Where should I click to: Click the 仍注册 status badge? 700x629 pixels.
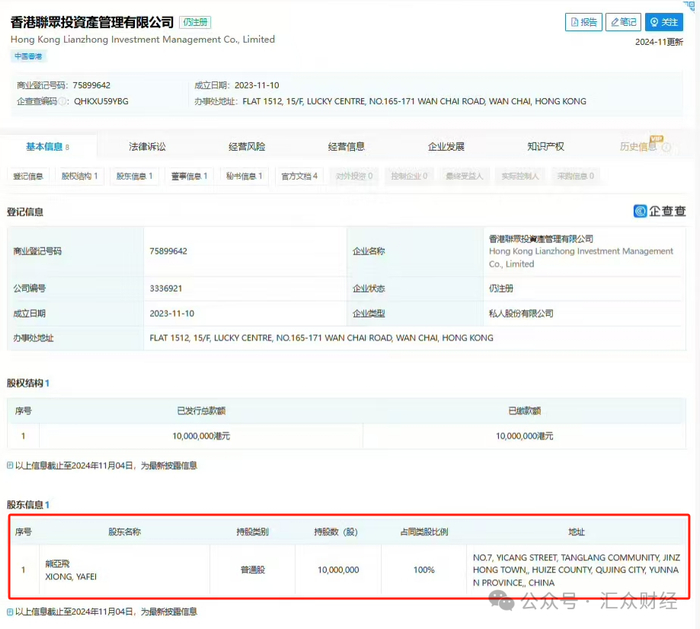click(x=196, y=22)
